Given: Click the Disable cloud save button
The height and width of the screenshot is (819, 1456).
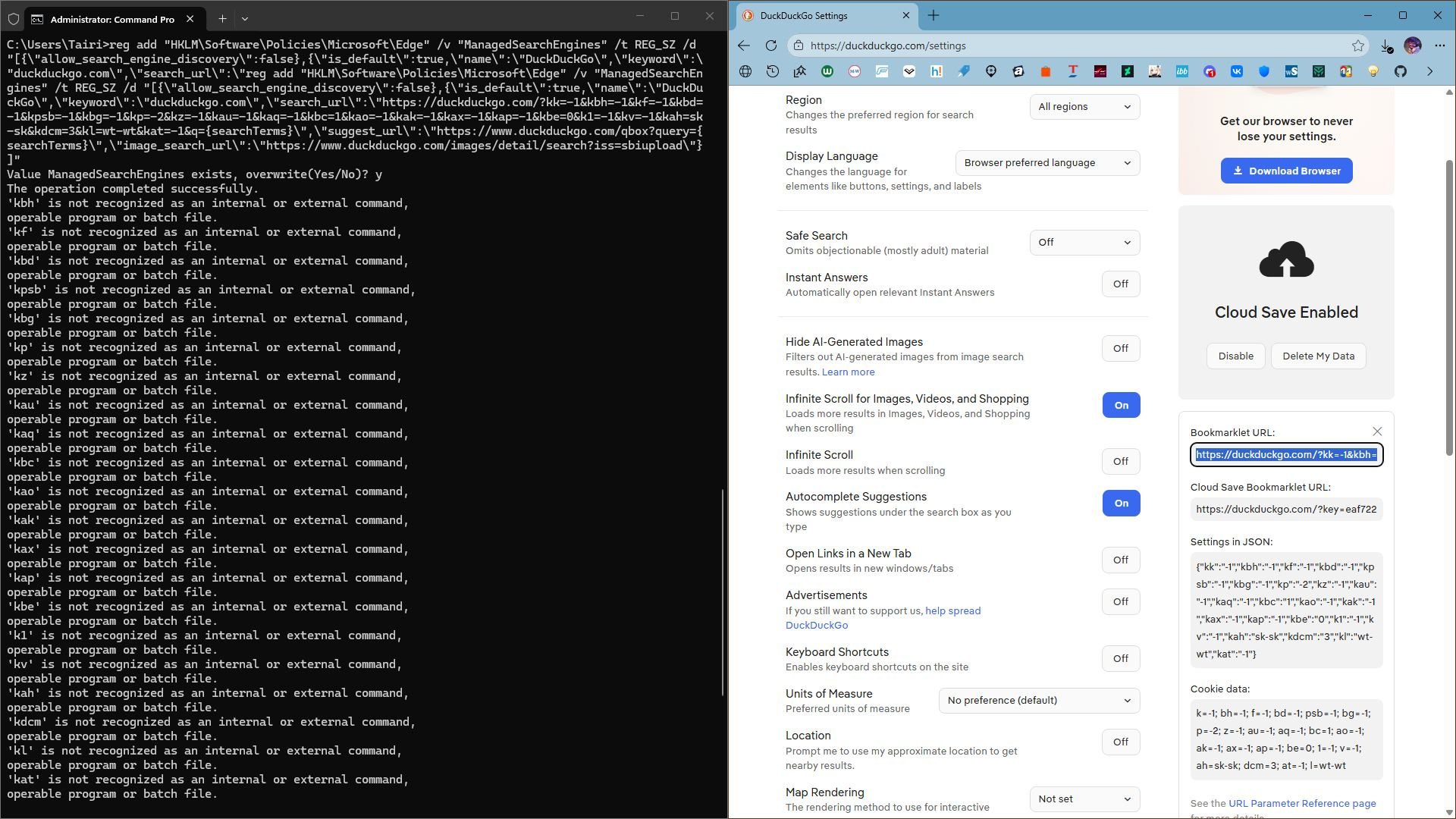Looking at the screenshot, I should coord(1235,356).
